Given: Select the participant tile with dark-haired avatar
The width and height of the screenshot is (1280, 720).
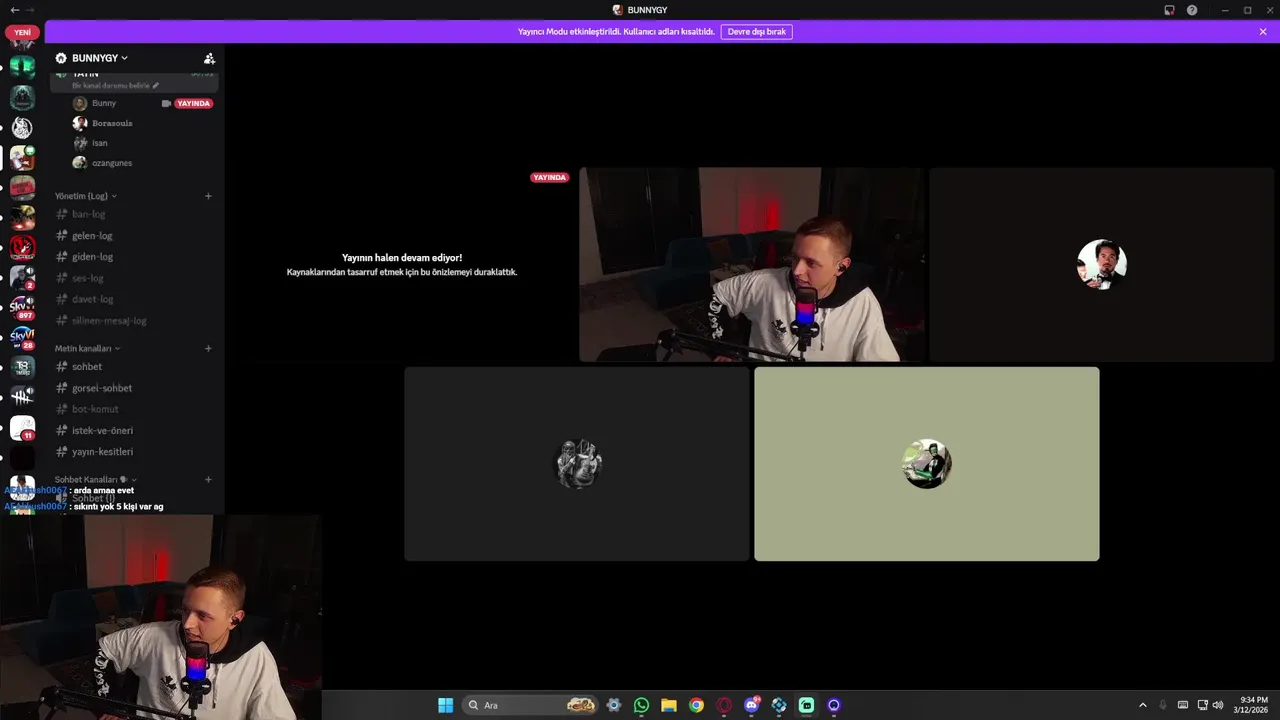Looking at the screenshot, I should (x=1101, y=264).
